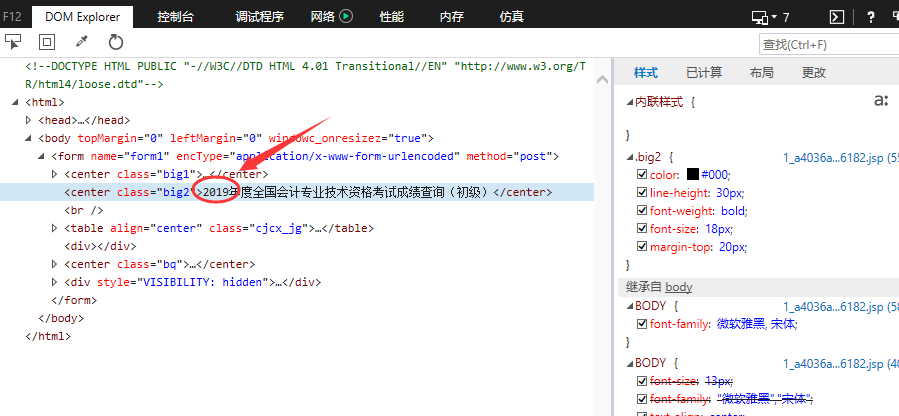Image resolution: width=899 pixels, height=416 pixels.
Task: Toggle the struck-through font-family checkbox
Action: (x=642, y=398)
